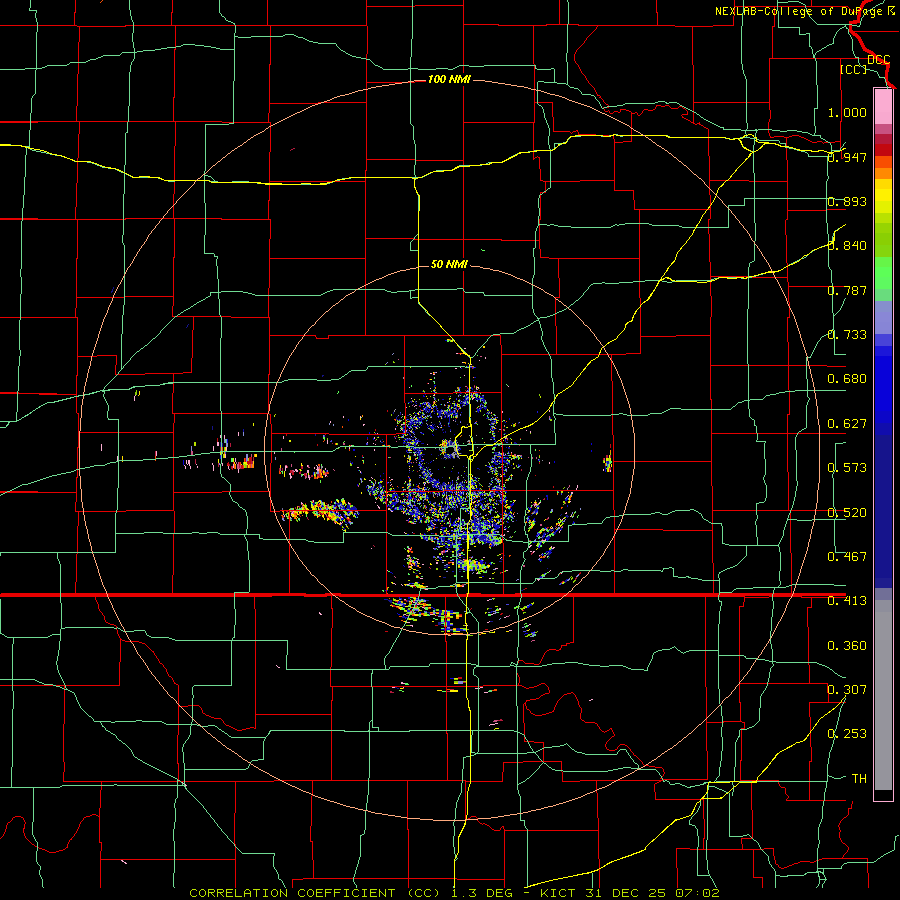The width and height of the screenshot is (900, 900).
Task: Click the [CC] legend unit label
Action: click(853, 69)
